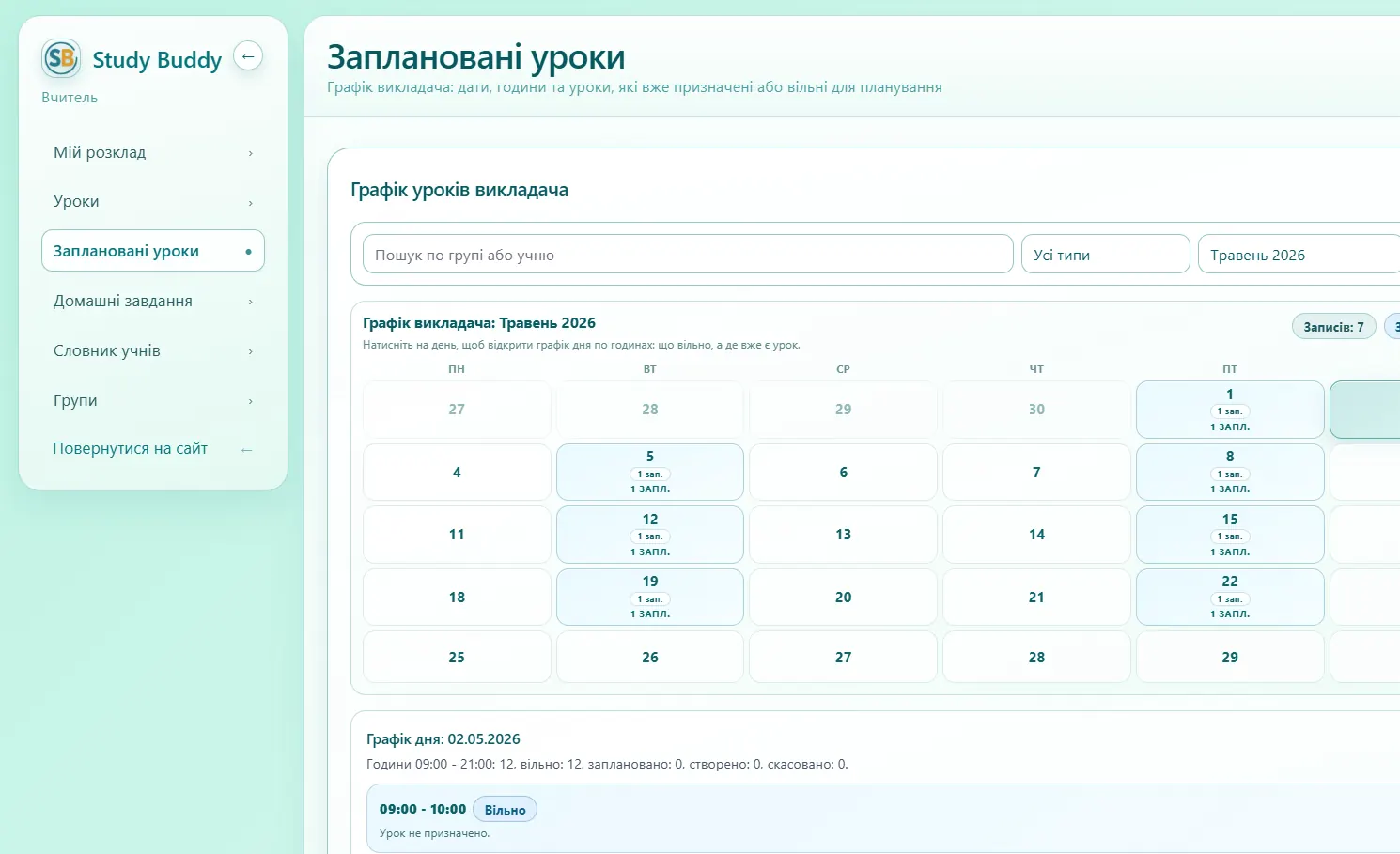Click the Графік дня: 02.05.2026 heading
The height and width of the screenshot is (854, 1400).
(443, 739)
